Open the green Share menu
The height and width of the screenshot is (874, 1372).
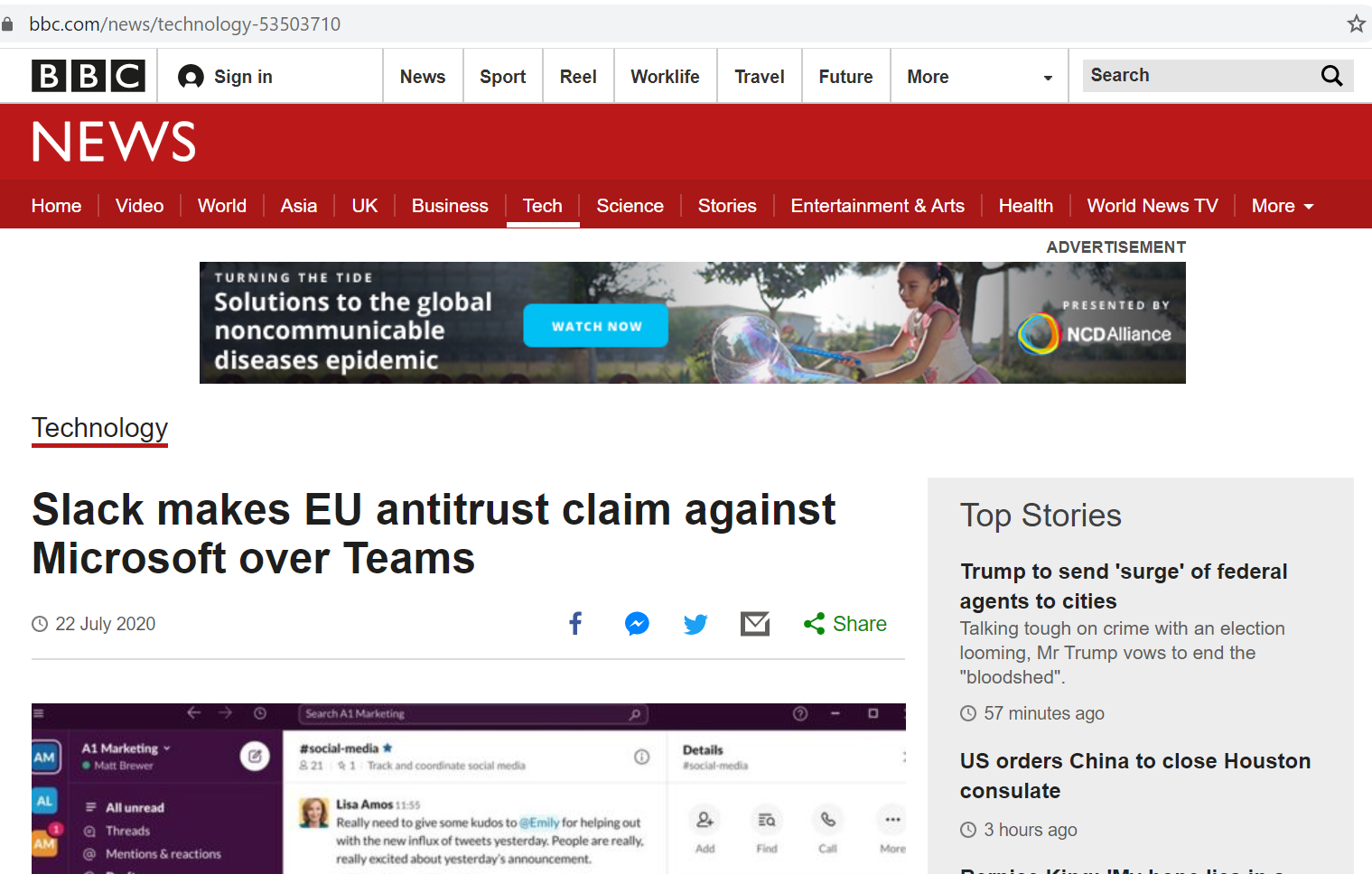click(845, 624)
